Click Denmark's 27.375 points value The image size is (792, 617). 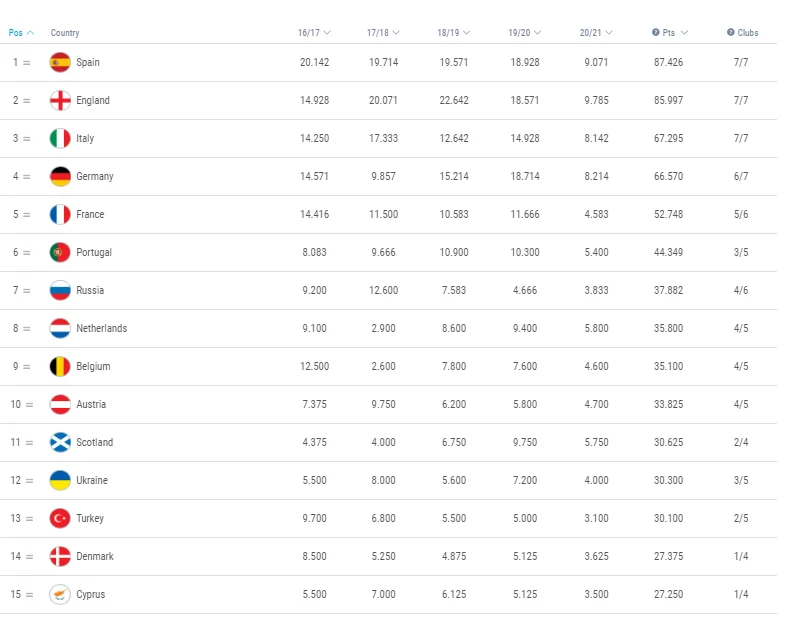[x=667, y=556]
